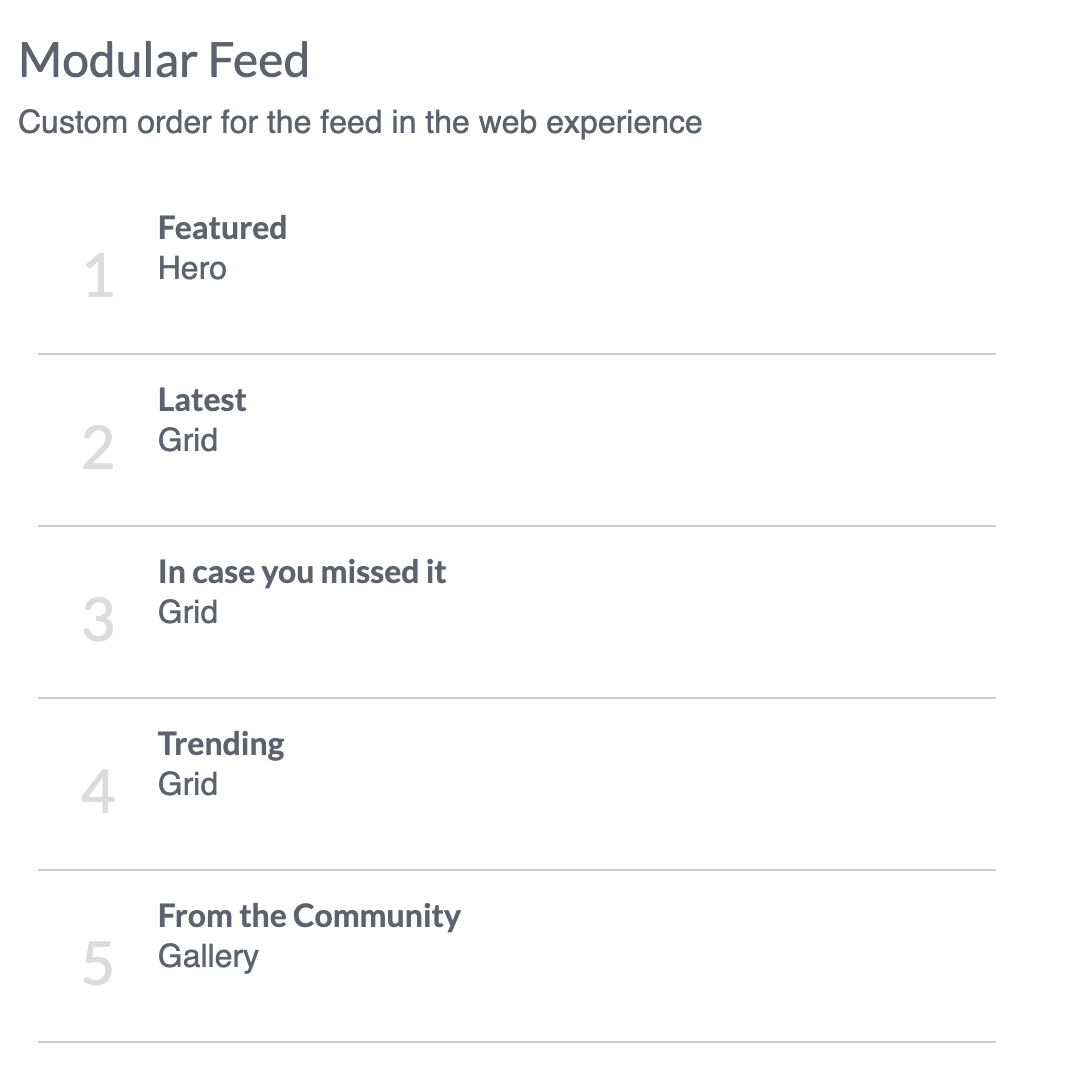This screenshot has height=1066, width=1078.
Task: Select the Featured module title
Action: click(222, 228)
